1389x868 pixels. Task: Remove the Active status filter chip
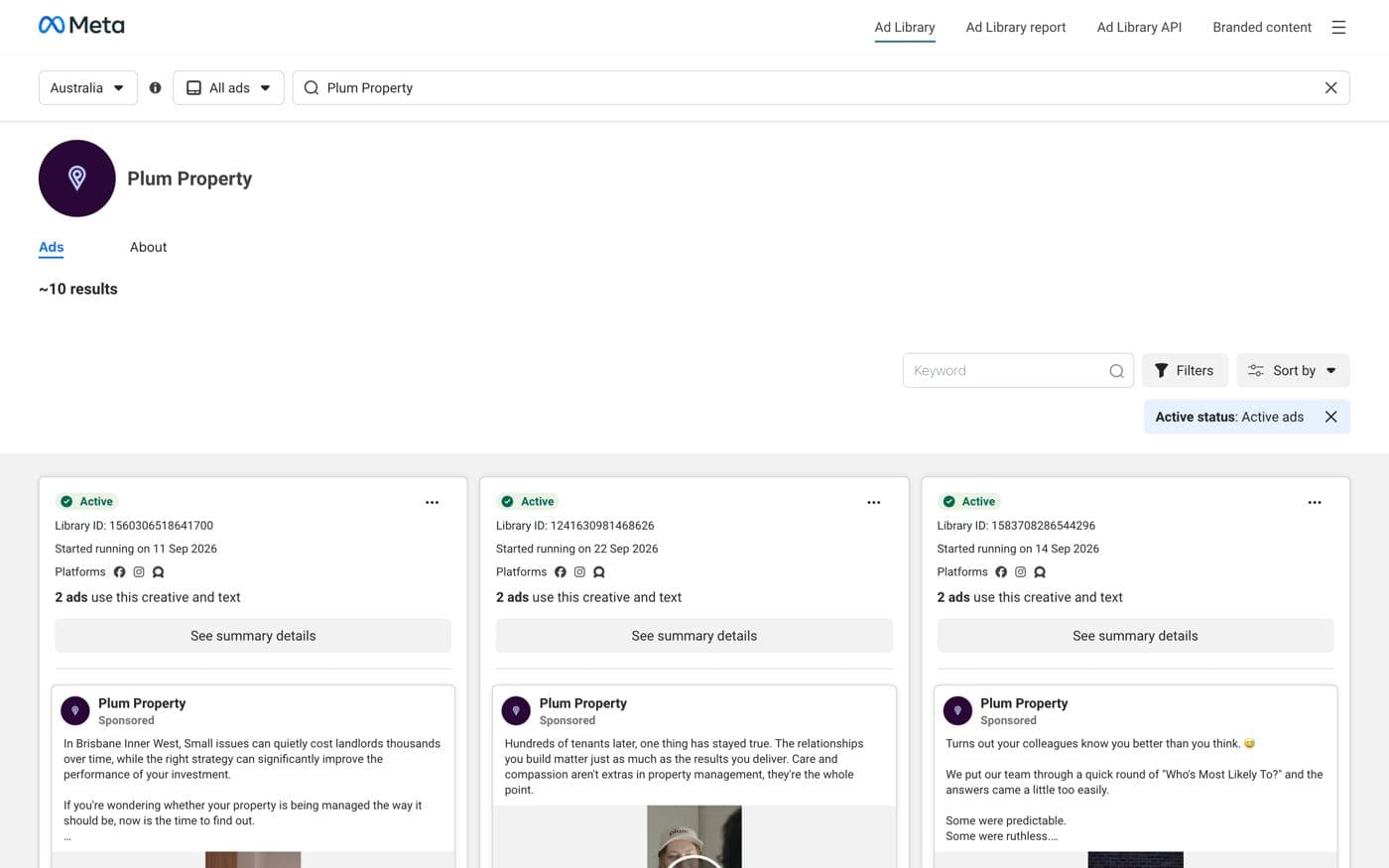pyautogui.click(x=1330, y=417)
